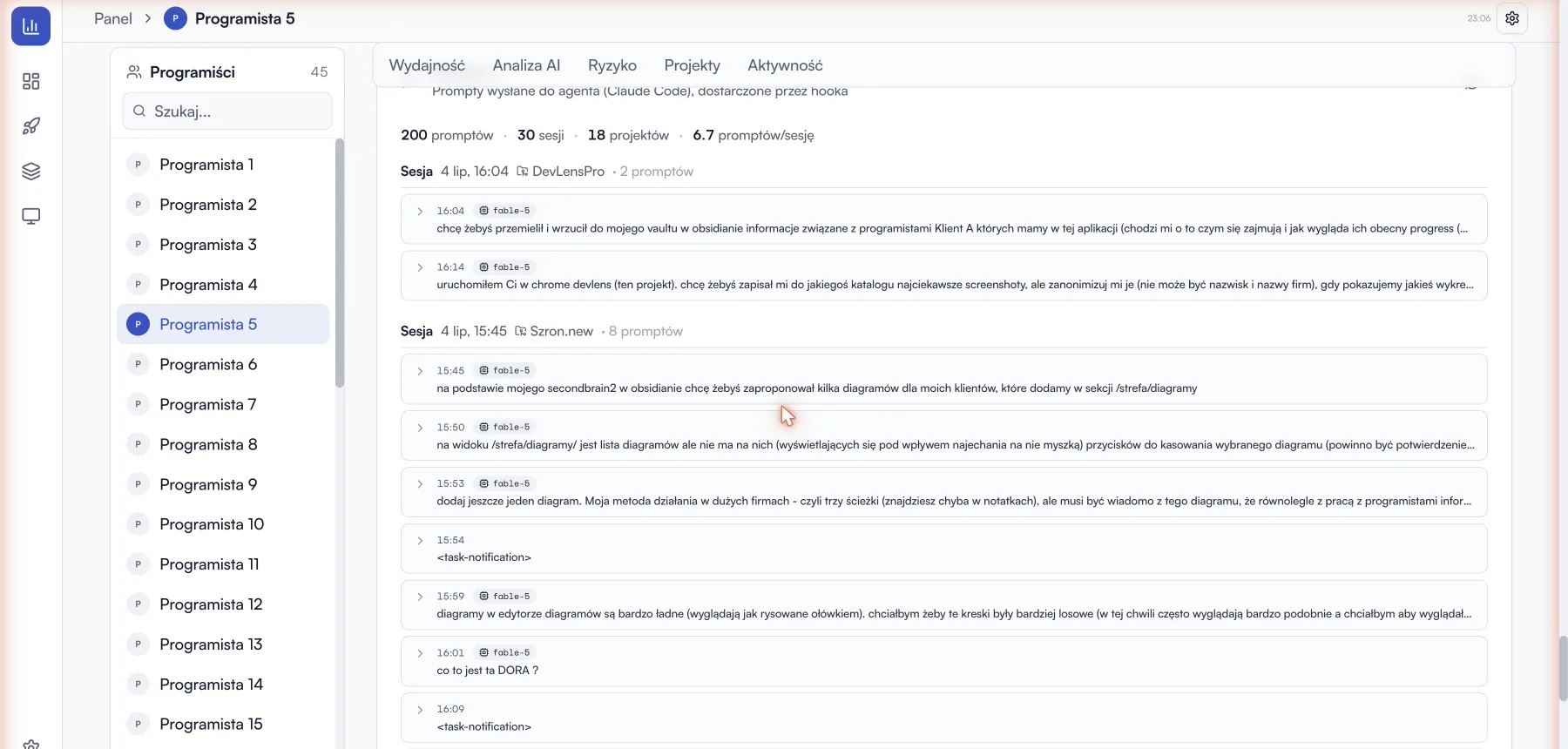This screenshot has width=1568, height=749.
Task: Expand the 15:53 prompt entry
Action: click(x=420, y=484)
